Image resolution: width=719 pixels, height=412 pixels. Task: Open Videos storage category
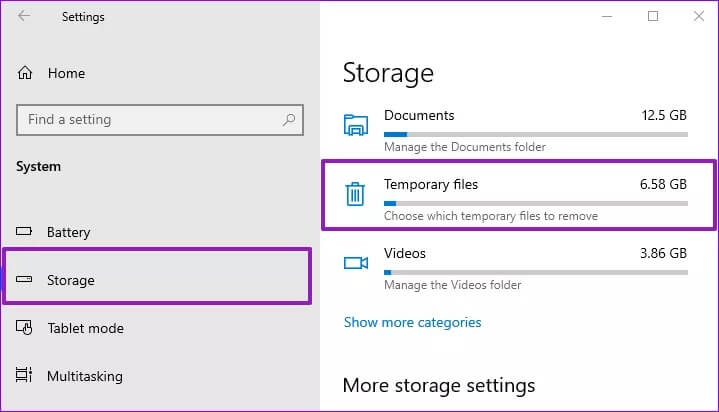[515, 268]
